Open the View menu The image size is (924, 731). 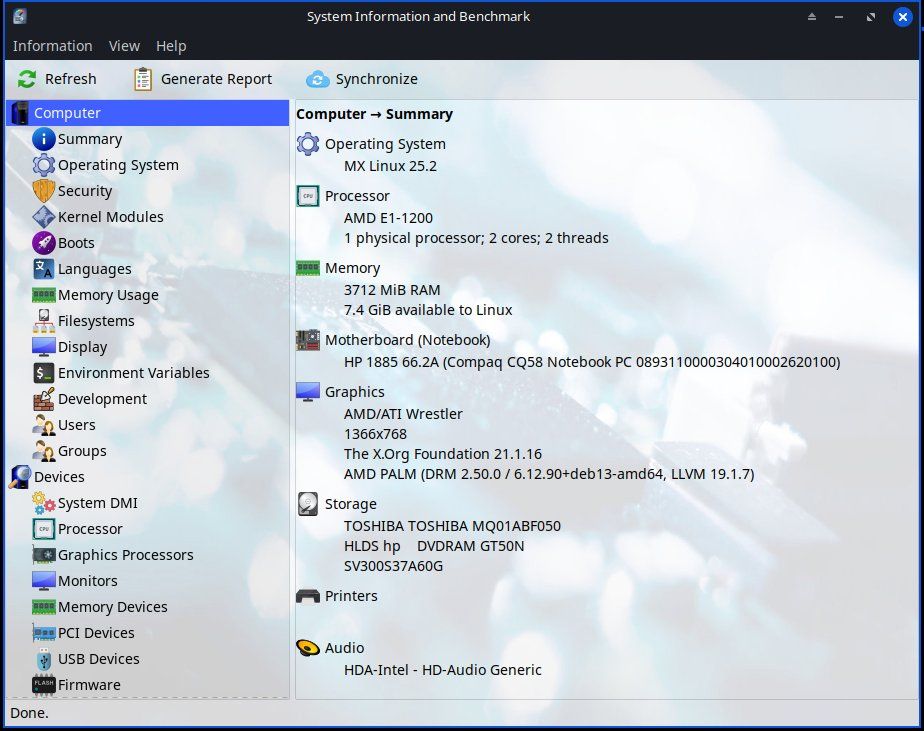124,46
